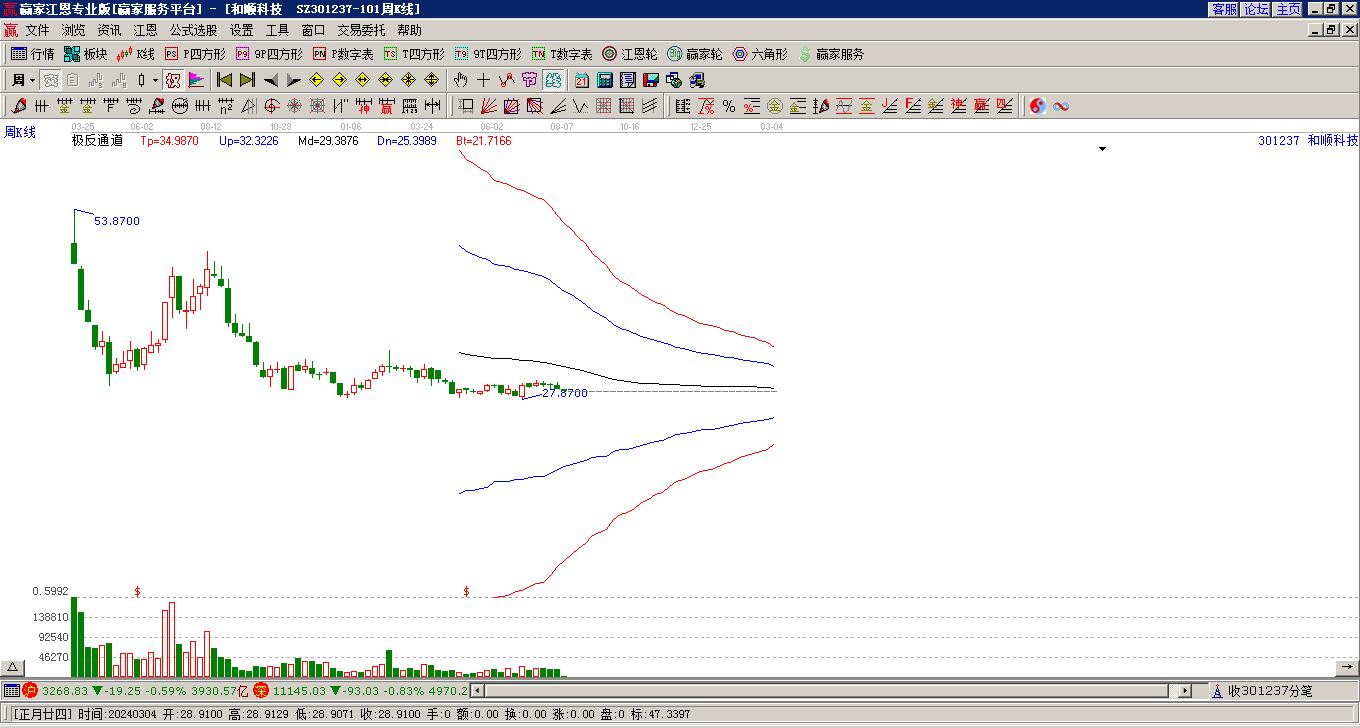
Task: Click the 301237 和顺科技 stock label
Action: [x=1308, y=141]
